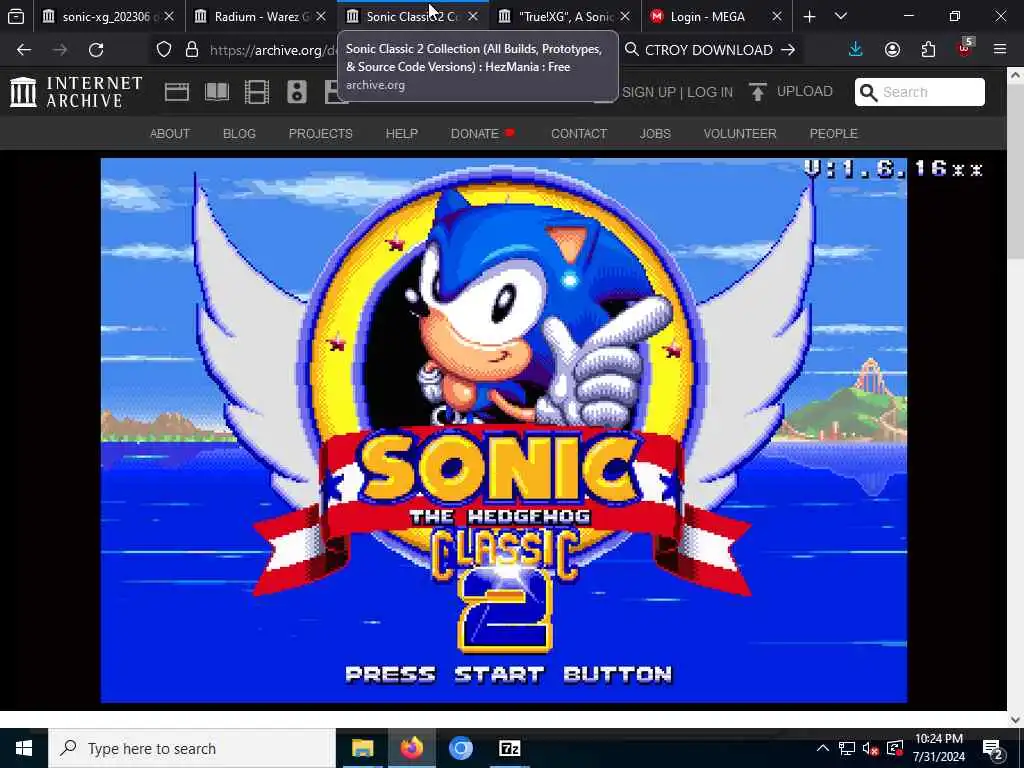Click the Sonic Classic 2 title screen image
Image resolution: width=1024 pixels, height=768 pixels.
(504, 430)
